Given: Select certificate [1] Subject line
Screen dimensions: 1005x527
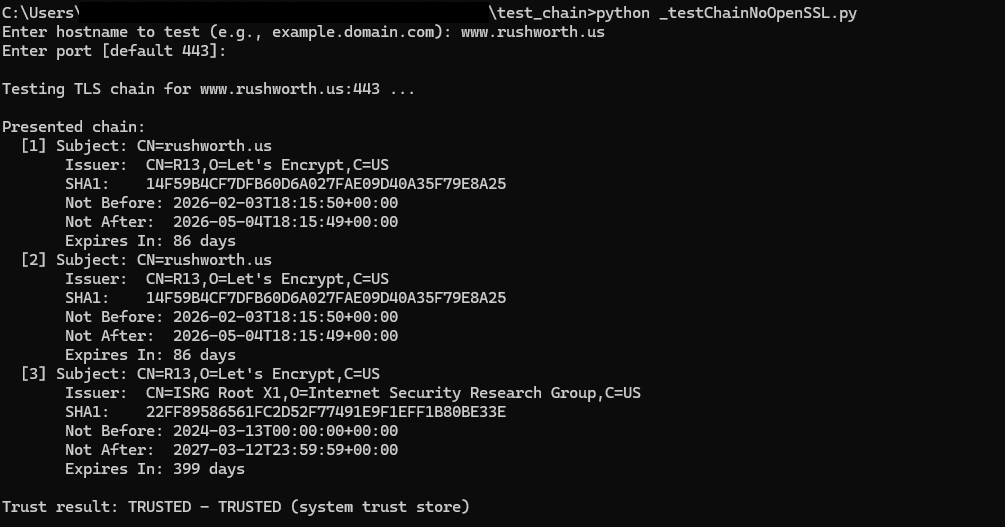Looking at the screenshot, I should pyautogui.click(x=146, y=146).
